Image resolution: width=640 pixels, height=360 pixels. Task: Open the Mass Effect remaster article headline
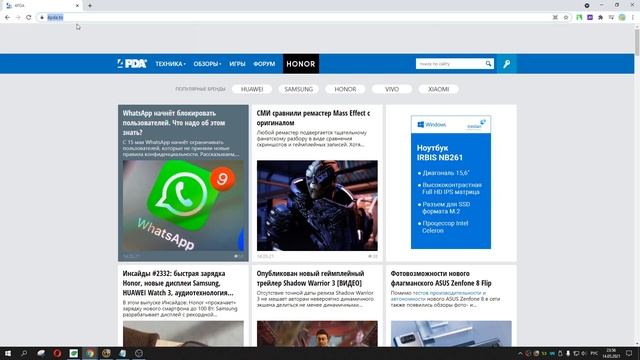(x=313, y=118)
